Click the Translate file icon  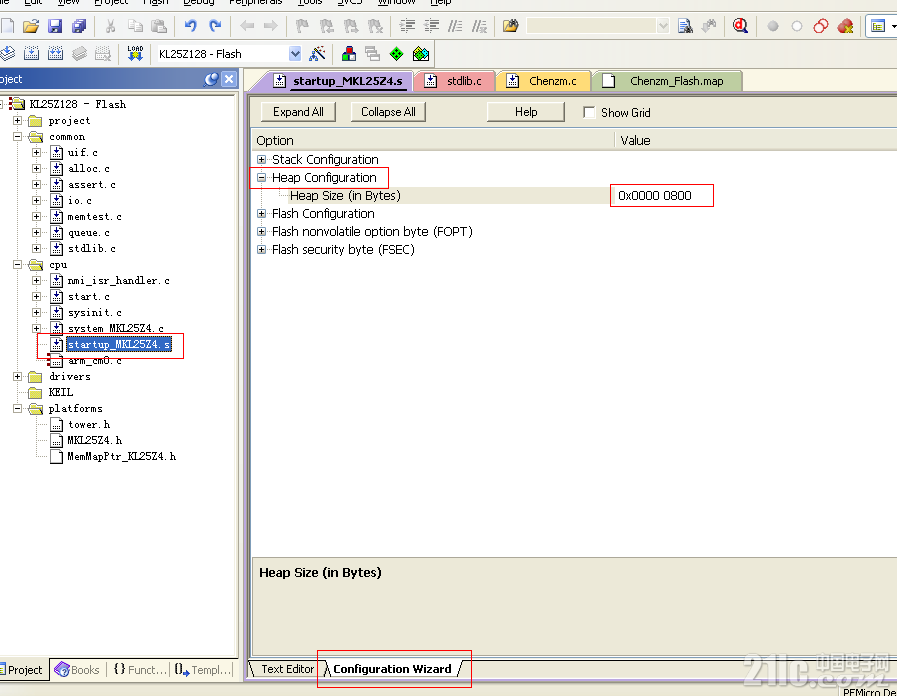(7, 54)
